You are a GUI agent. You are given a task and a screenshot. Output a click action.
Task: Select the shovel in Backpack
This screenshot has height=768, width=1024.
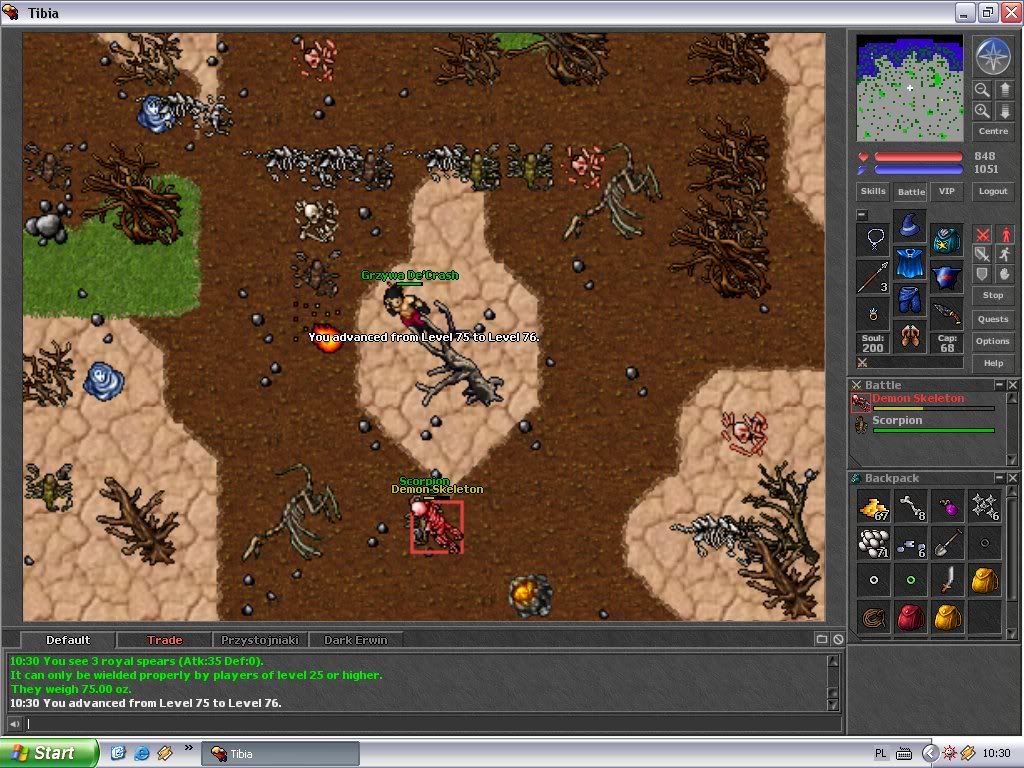(x=948, y=543)
